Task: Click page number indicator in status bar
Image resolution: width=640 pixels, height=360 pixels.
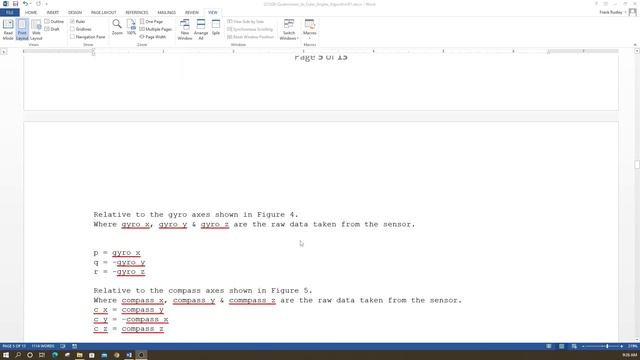Action: (14, 346)
